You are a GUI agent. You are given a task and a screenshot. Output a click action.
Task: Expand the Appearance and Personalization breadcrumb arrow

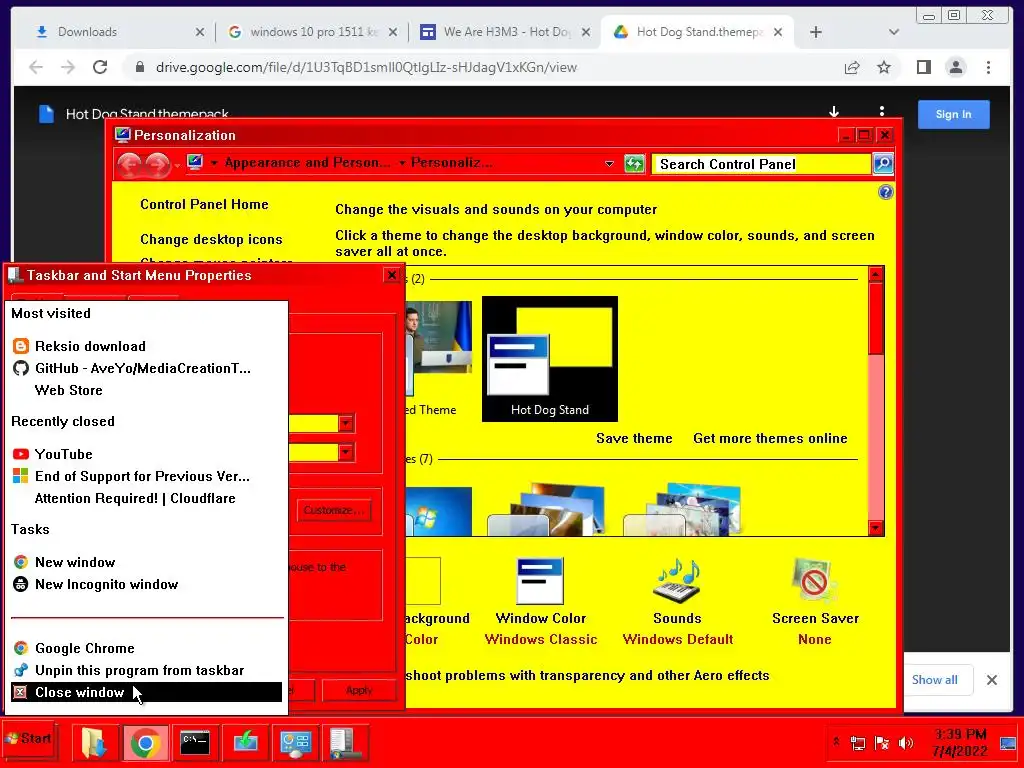pyautogui.click(x=214, y=163)
